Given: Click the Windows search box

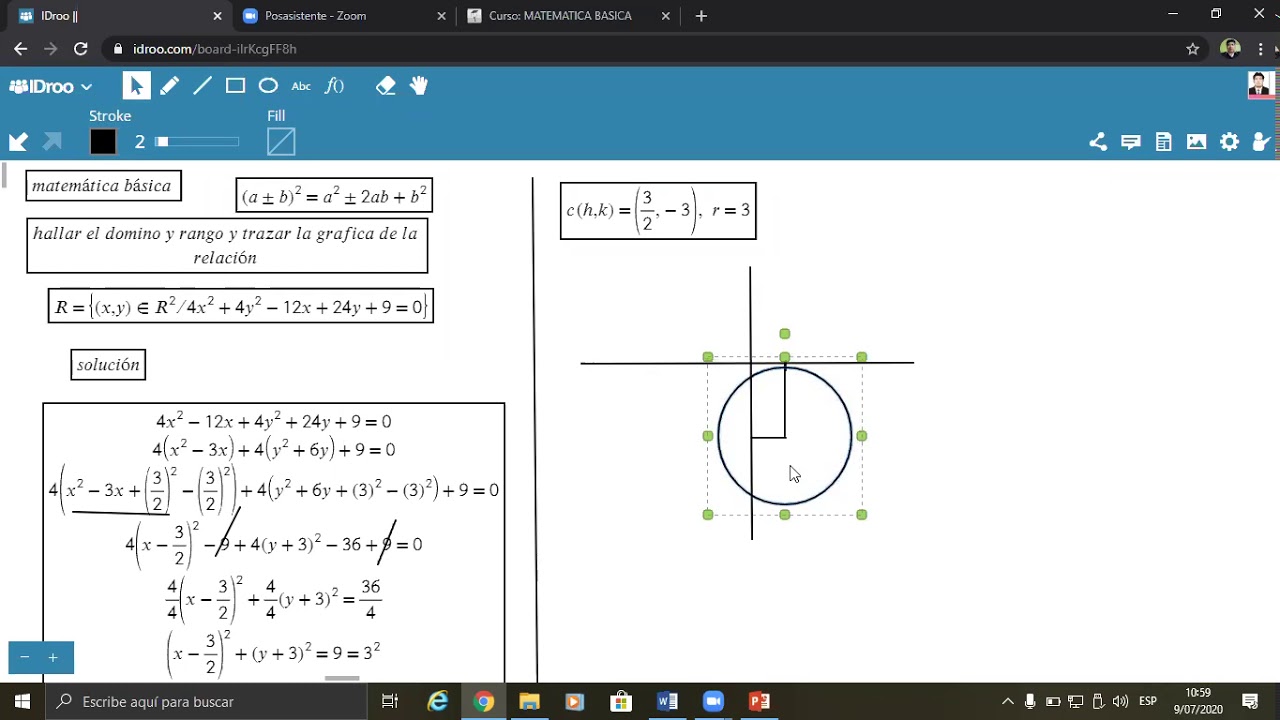Looking at the screenshot, I should 207,701.
